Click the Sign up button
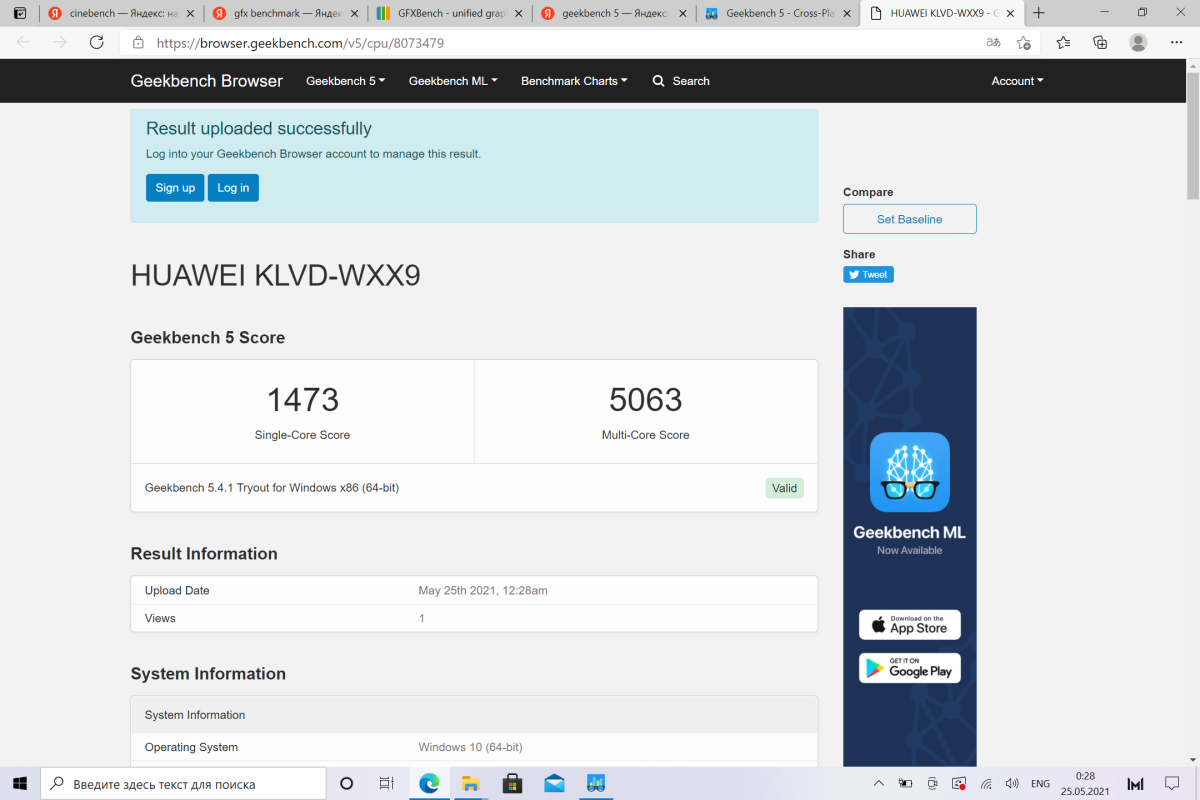This screenshot has width=1200, height=800. [175, 188]
